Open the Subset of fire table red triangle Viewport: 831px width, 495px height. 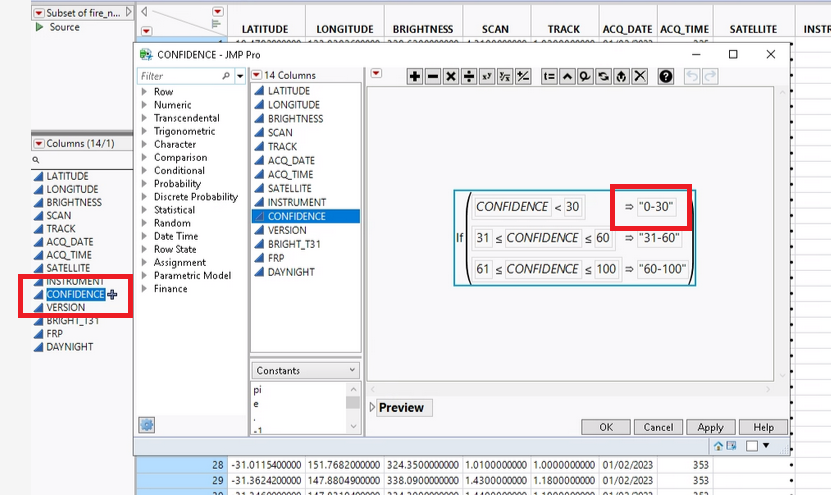click(x=39, y=13)
